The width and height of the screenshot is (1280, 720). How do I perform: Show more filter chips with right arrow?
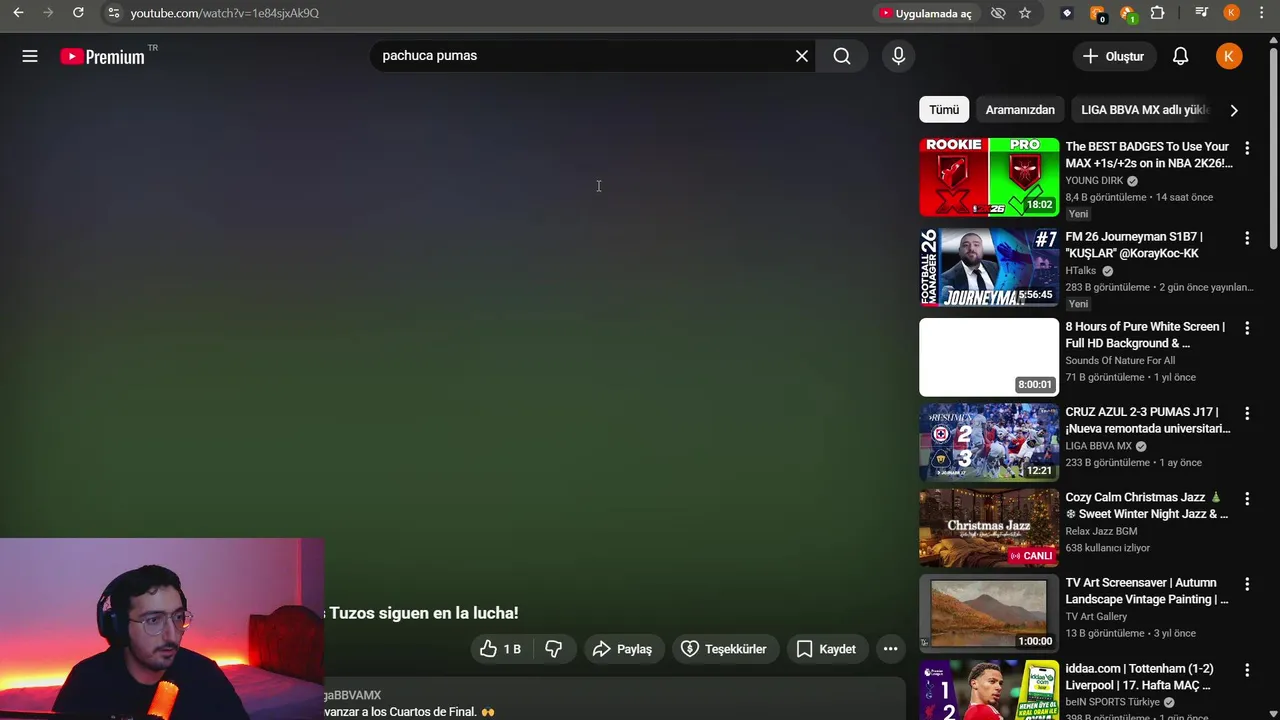(x=1233, y=110)
